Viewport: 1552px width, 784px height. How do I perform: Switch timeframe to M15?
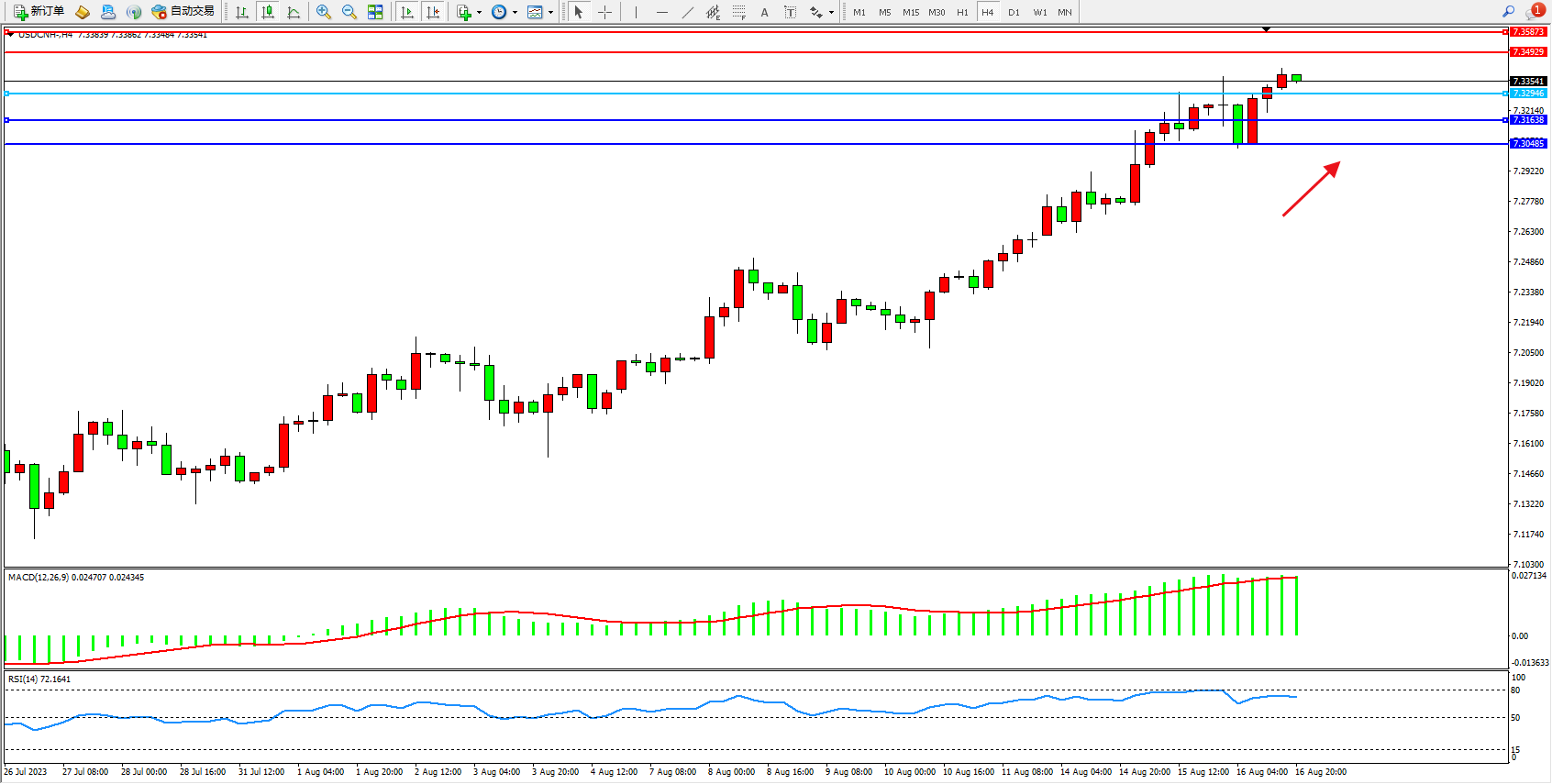(x=910, y=12)
